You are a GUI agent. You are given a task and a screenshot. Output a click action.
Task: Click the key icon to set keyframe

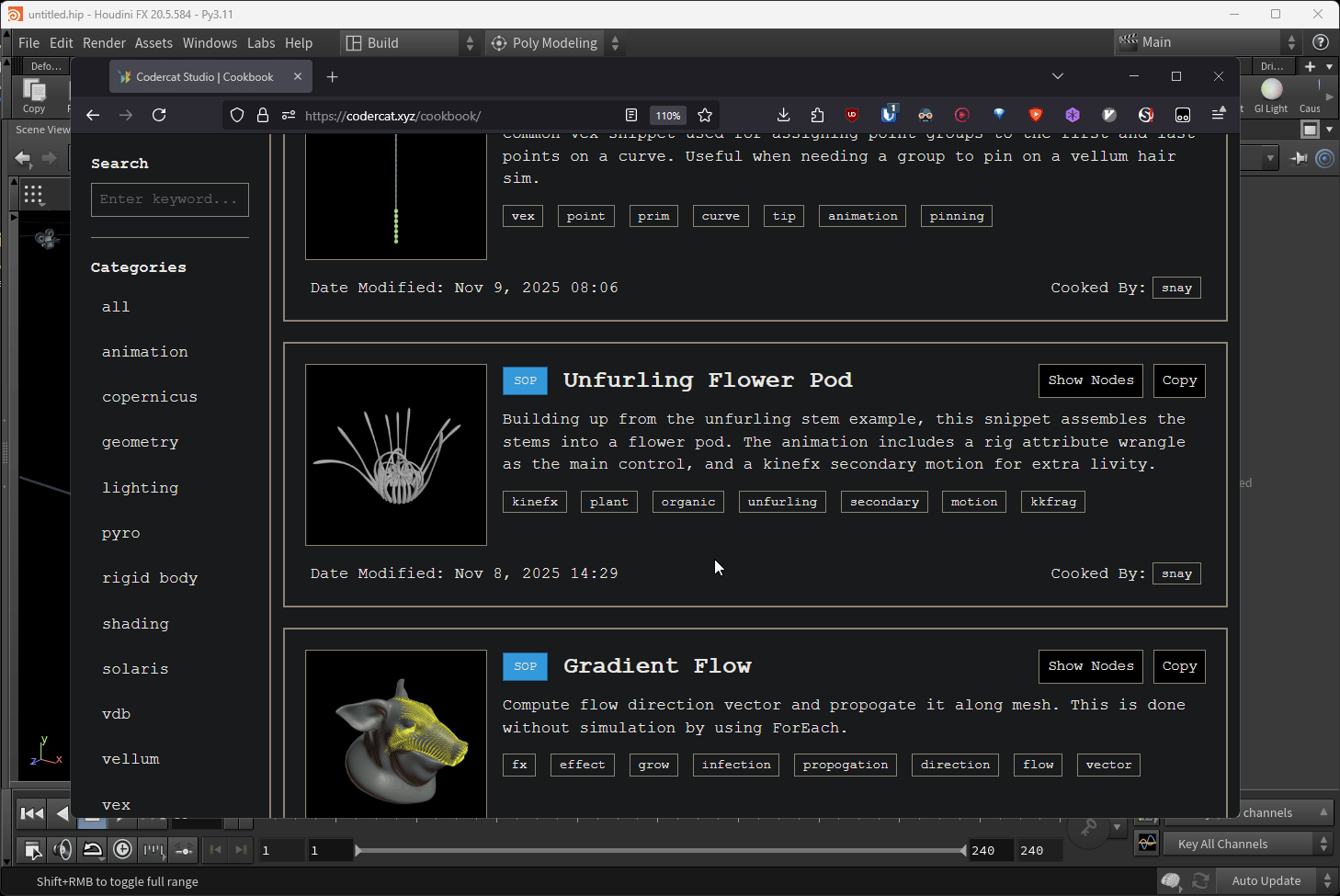(x=1089, y=827)
